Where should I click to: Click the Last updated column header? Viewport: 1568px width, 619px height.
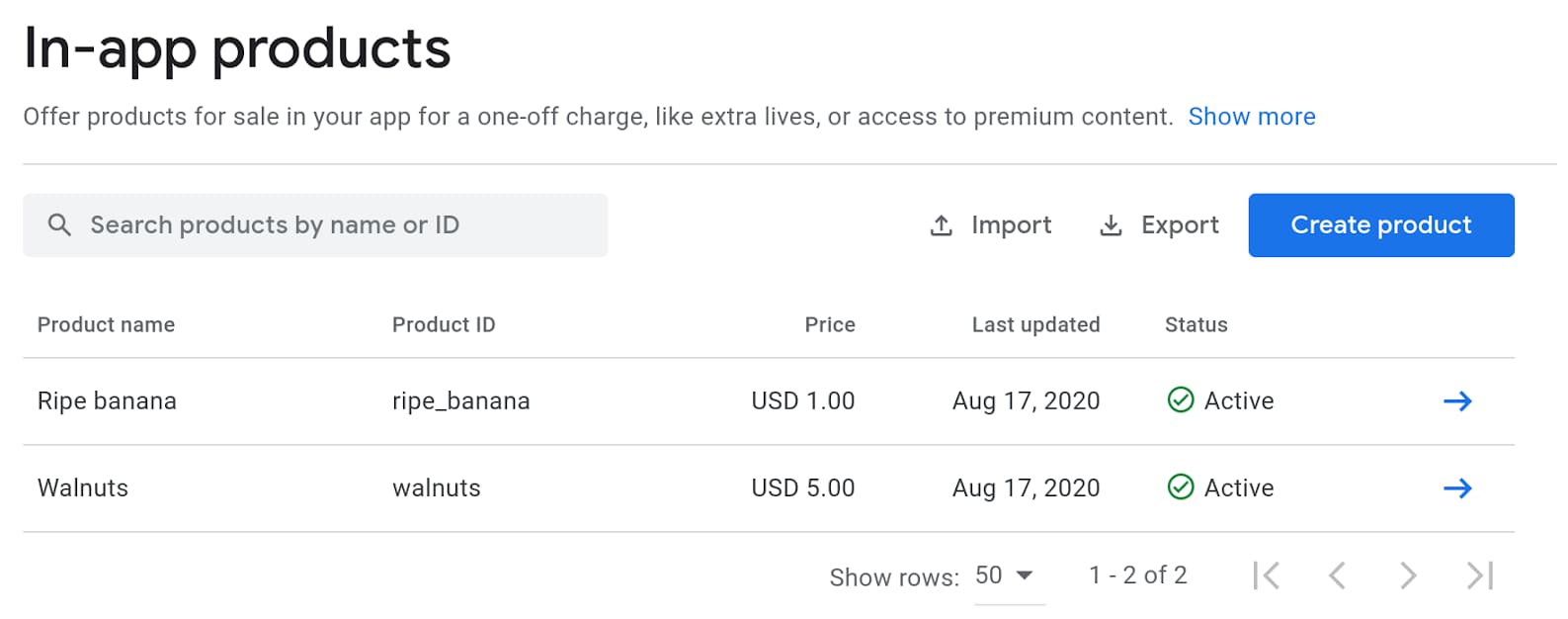[1035, 324]
